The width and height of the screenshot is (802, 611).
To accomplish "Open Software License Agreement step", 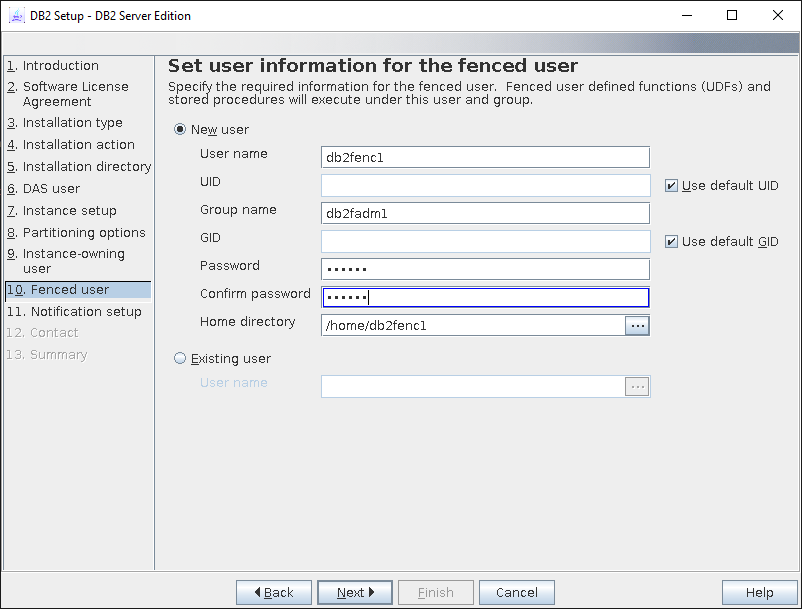I will click(x=75, y=94).
